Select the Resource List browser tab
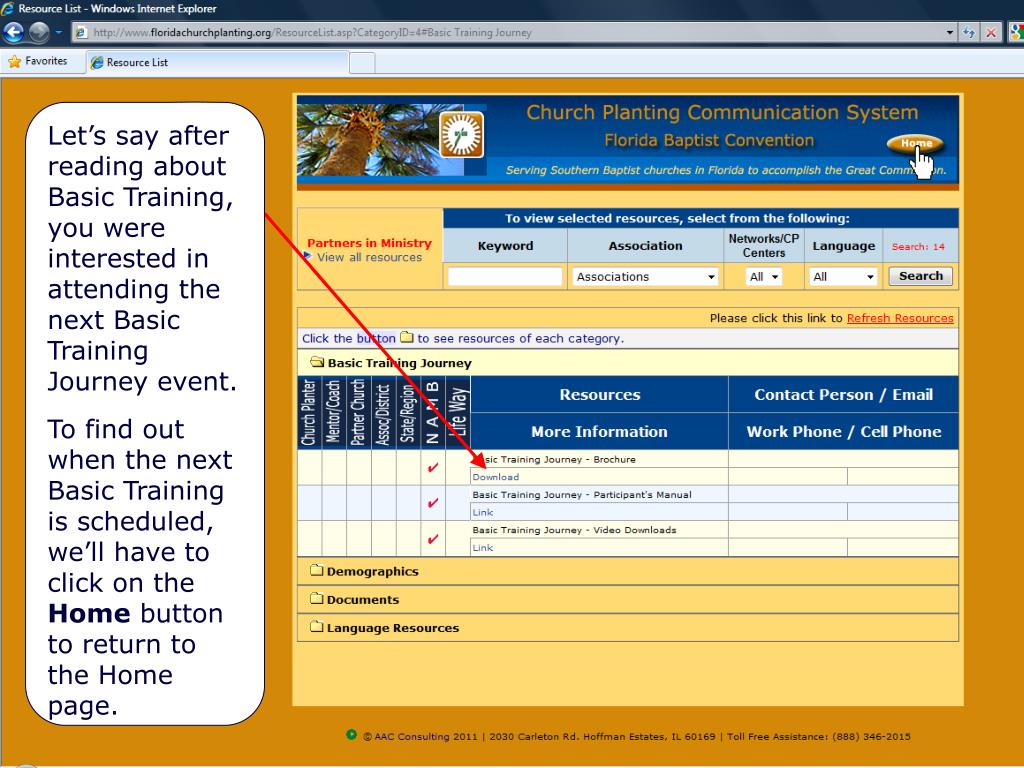The width and height of the screenshot is (1024, 768). (218, 62)
